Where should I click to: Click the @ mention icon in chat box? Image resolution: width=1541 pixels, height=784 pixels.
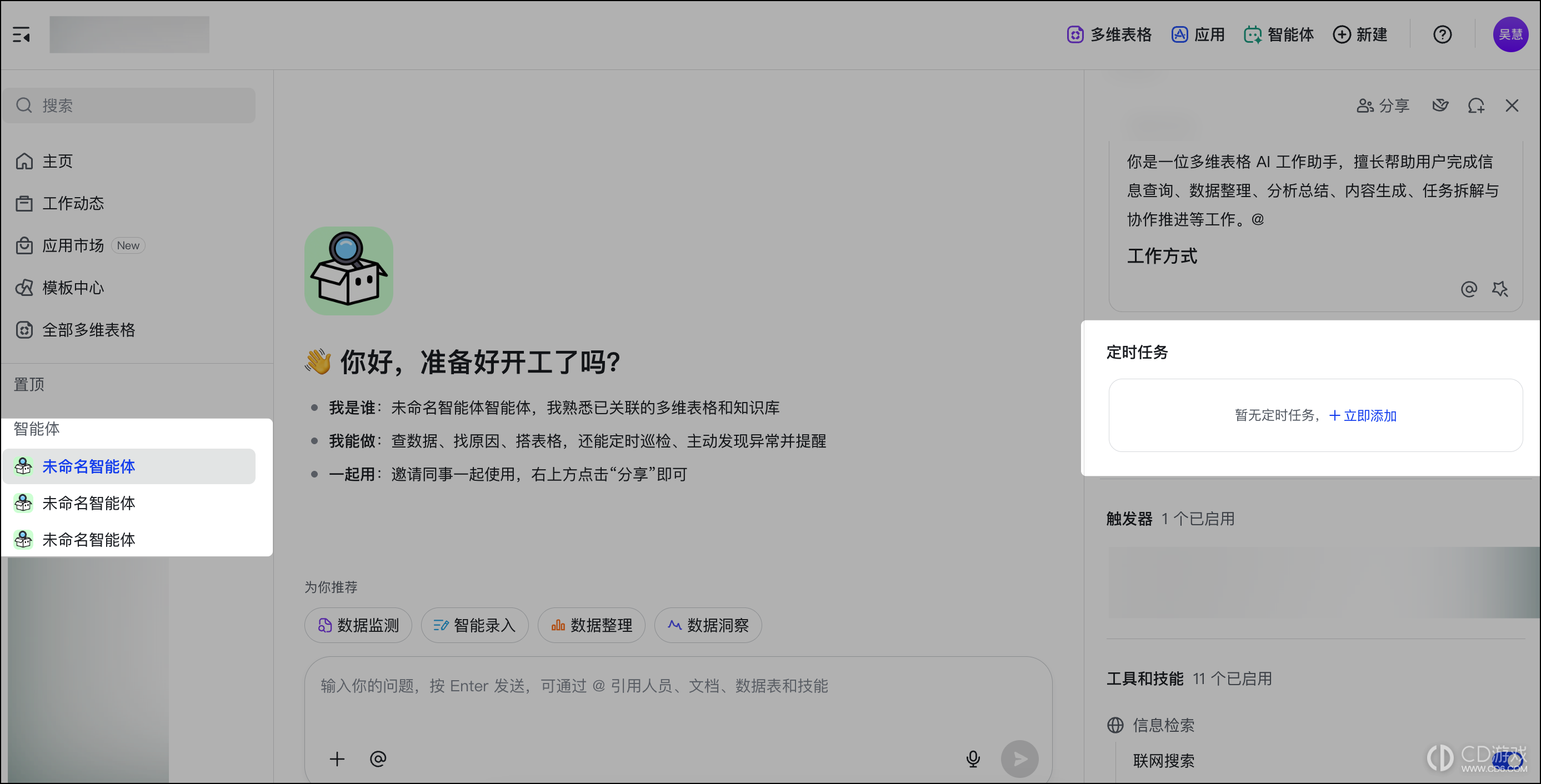pyautogui.click(x=378, y=759)
